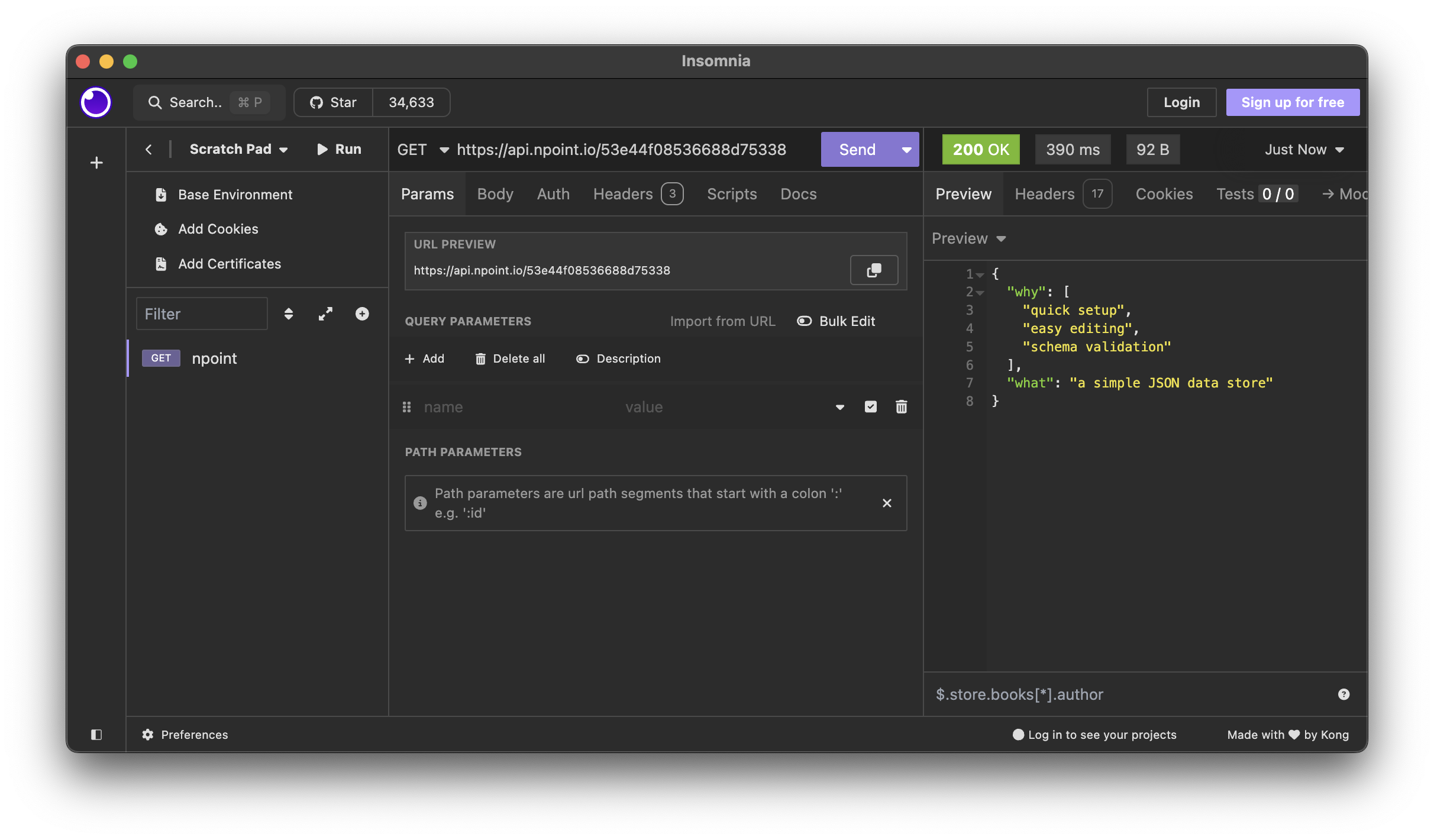Open the Scratch Pad dropdown
The height and width of the screenshot is (840, 1434).
click(x=239, y=150)
